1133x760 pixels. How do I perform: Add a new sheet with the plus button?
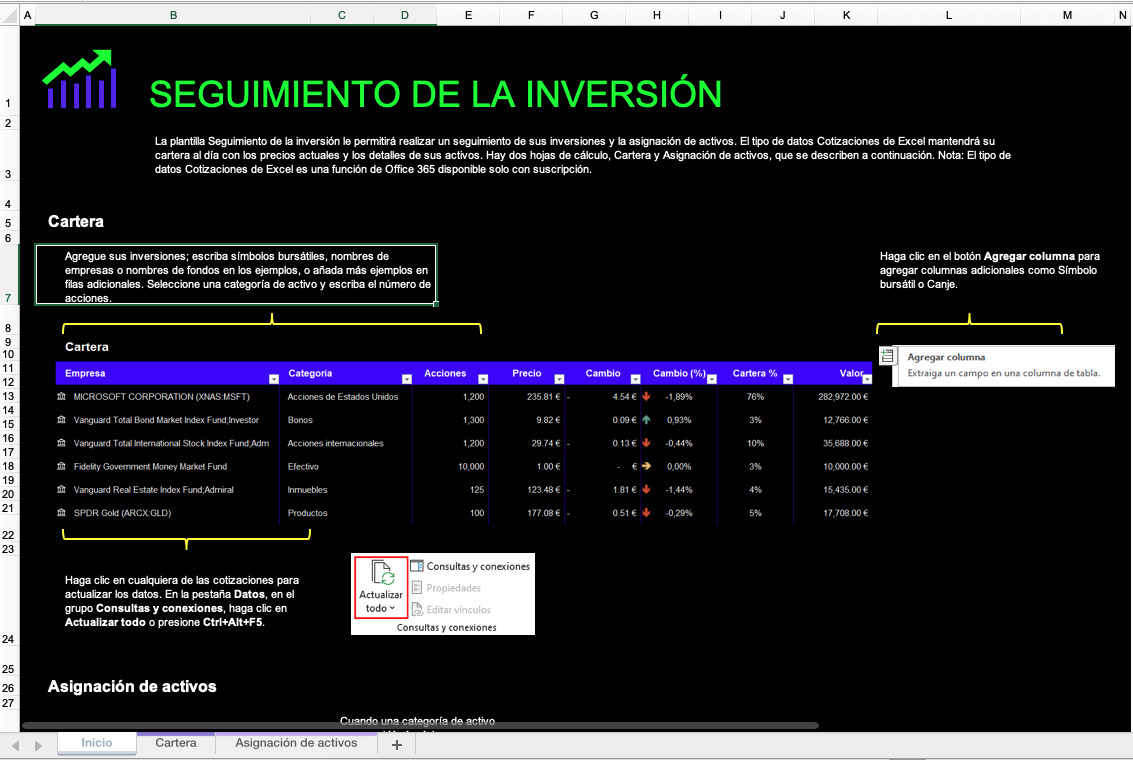click(x=395, y=743)
